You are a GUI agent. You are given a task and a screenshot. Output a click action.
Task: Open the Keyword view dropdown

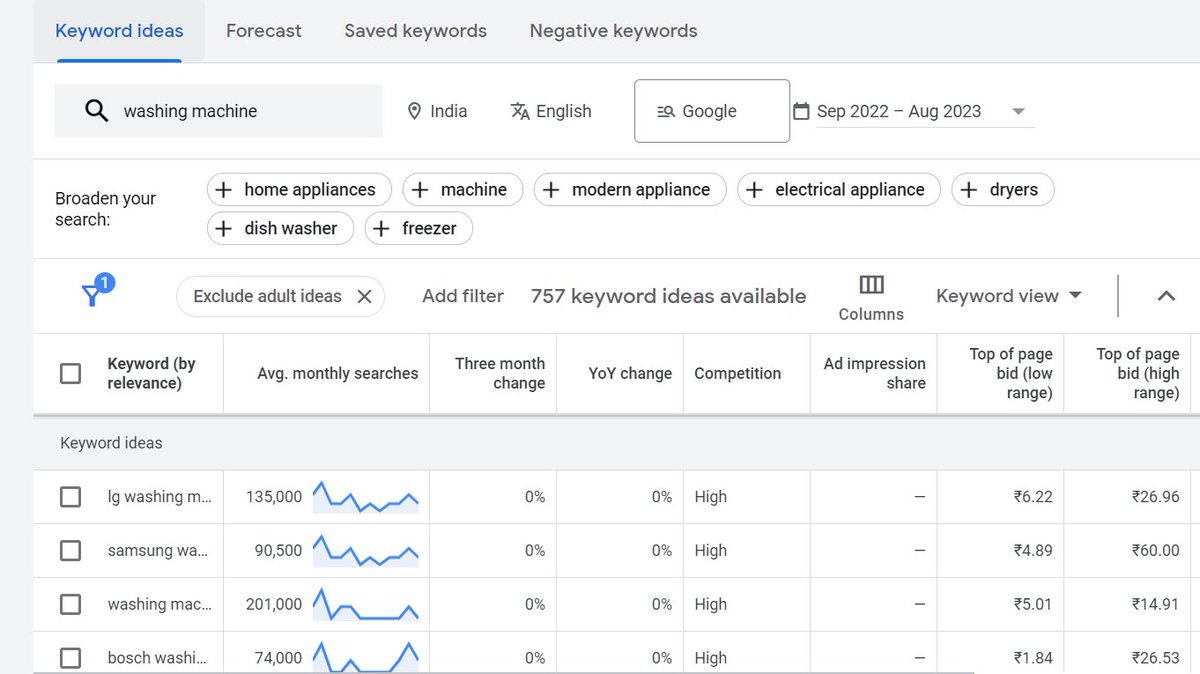[x=1009, y=296]
